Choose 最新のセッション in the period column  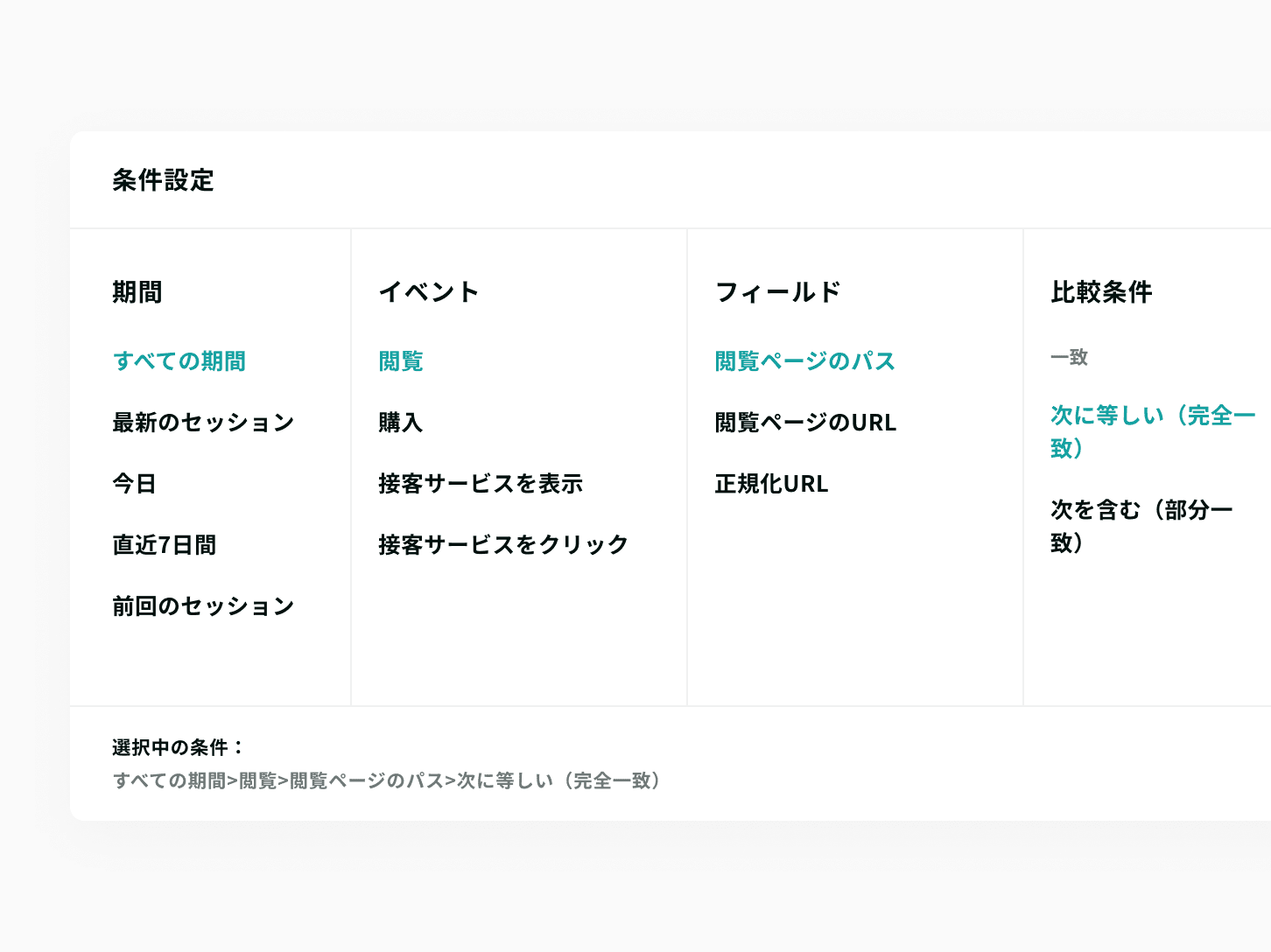203,423
